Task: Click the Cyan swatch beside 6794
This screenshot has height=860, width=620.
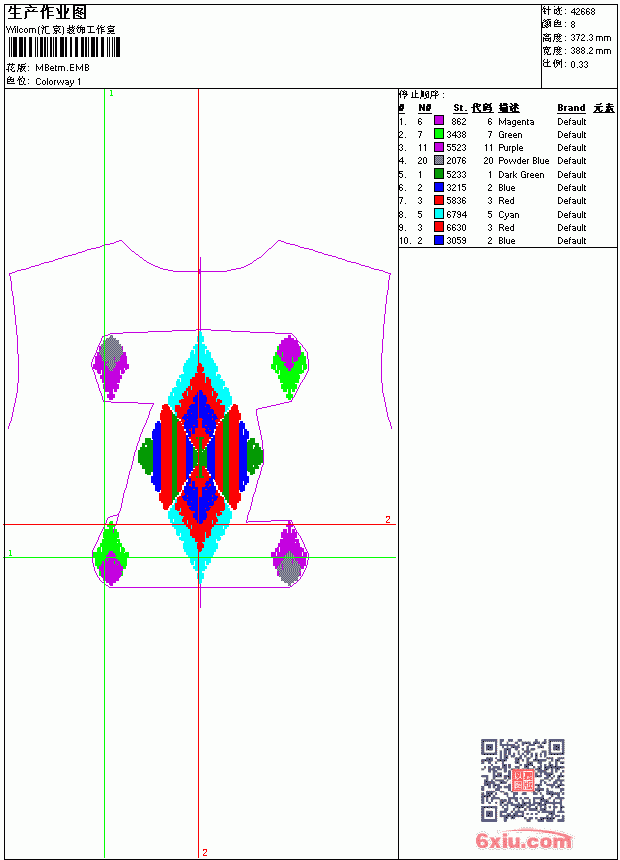Action: pos(439,214)
